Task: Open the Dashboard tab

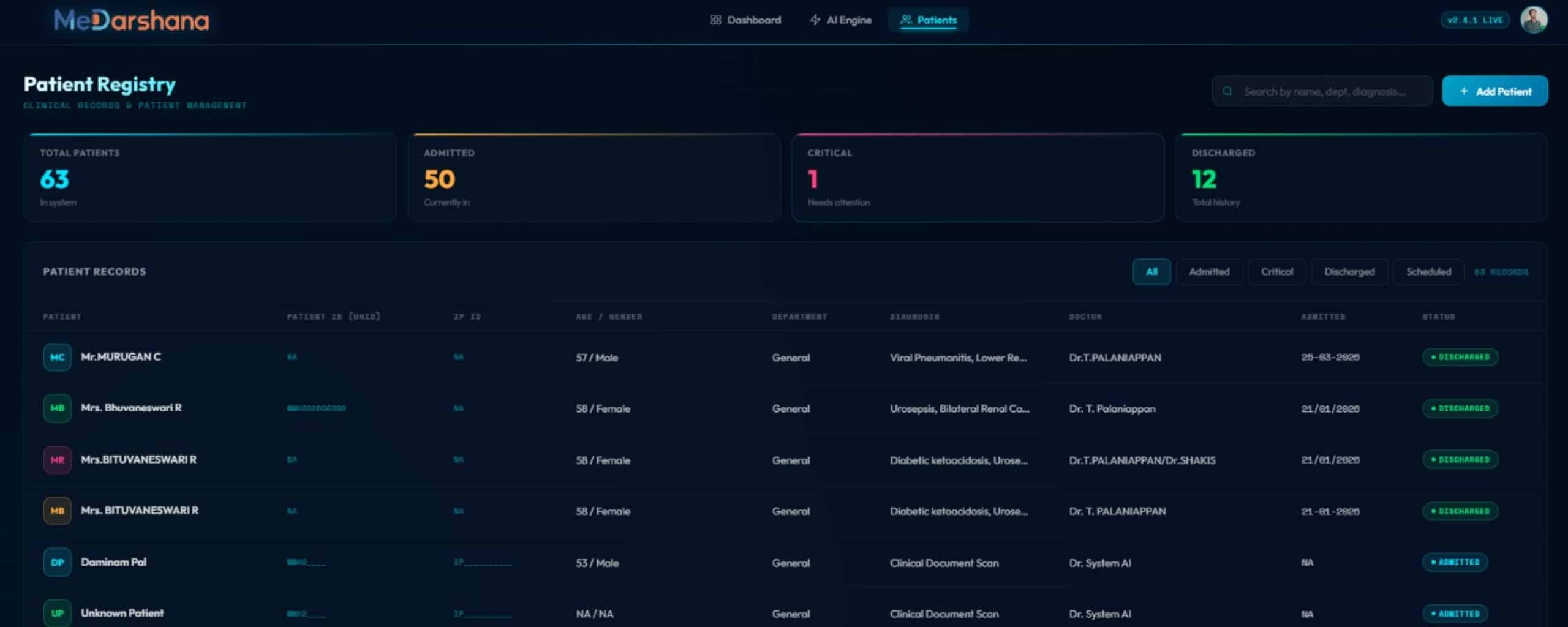Action: (745, 20)
